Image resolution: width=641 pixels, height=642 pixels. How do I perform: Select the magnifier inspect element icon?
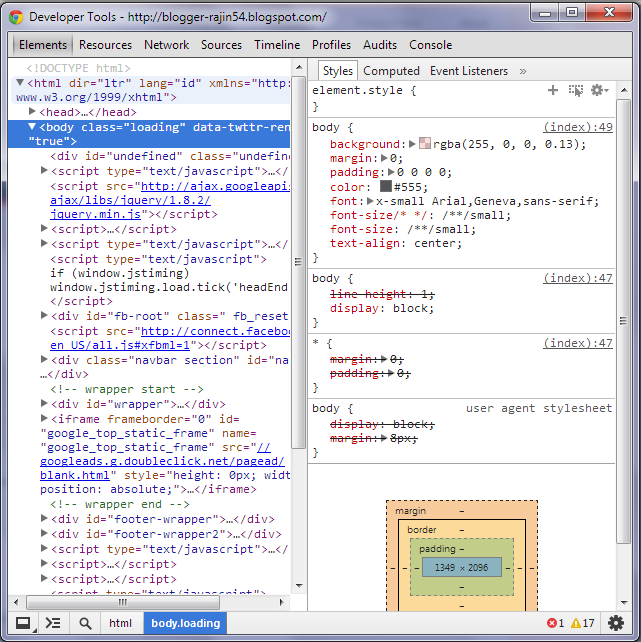85,623
